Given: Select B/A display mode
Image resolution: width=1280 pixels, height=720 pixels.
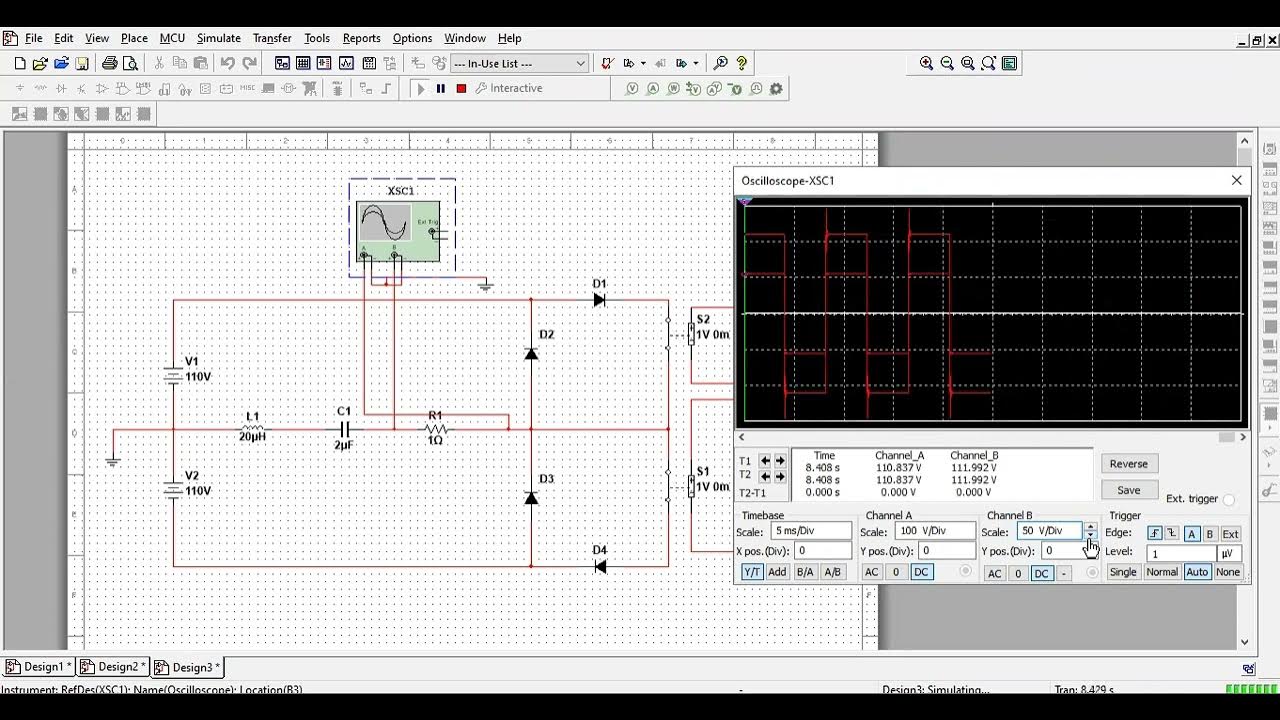Looking at the screenshot, I should click(805, 572).
